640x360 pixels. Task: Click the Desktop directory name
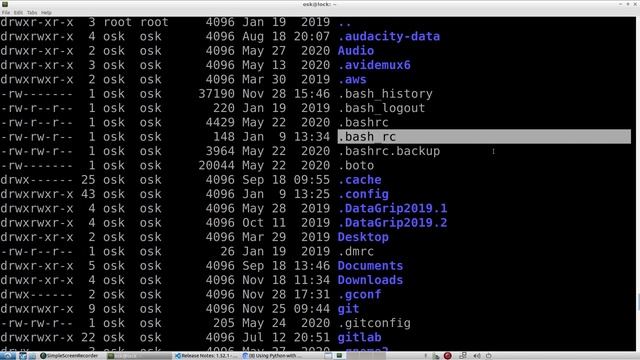pos(363,237)
